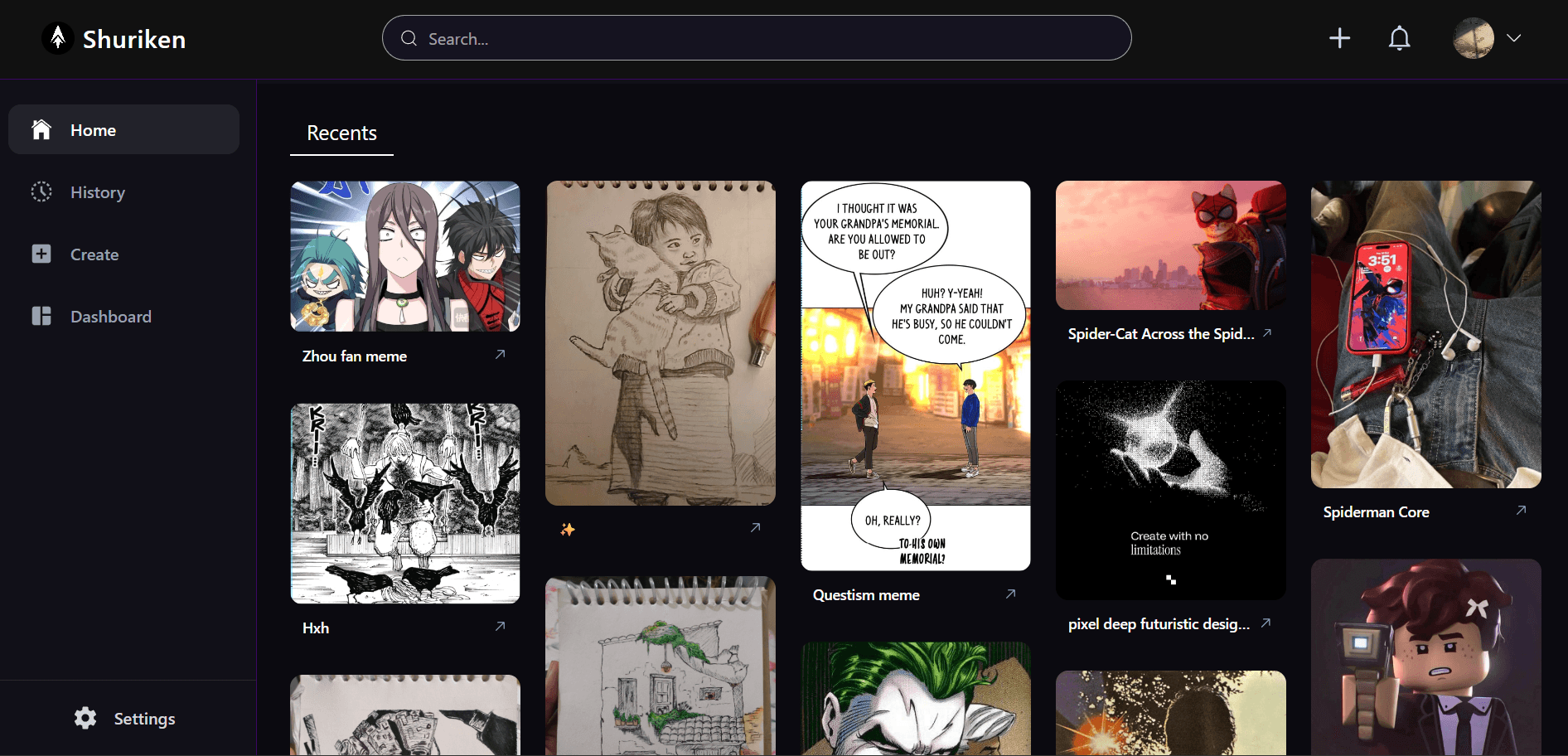Open the Joker comic thumbnail
This screenshot has height=756, width=1568.
916,699
